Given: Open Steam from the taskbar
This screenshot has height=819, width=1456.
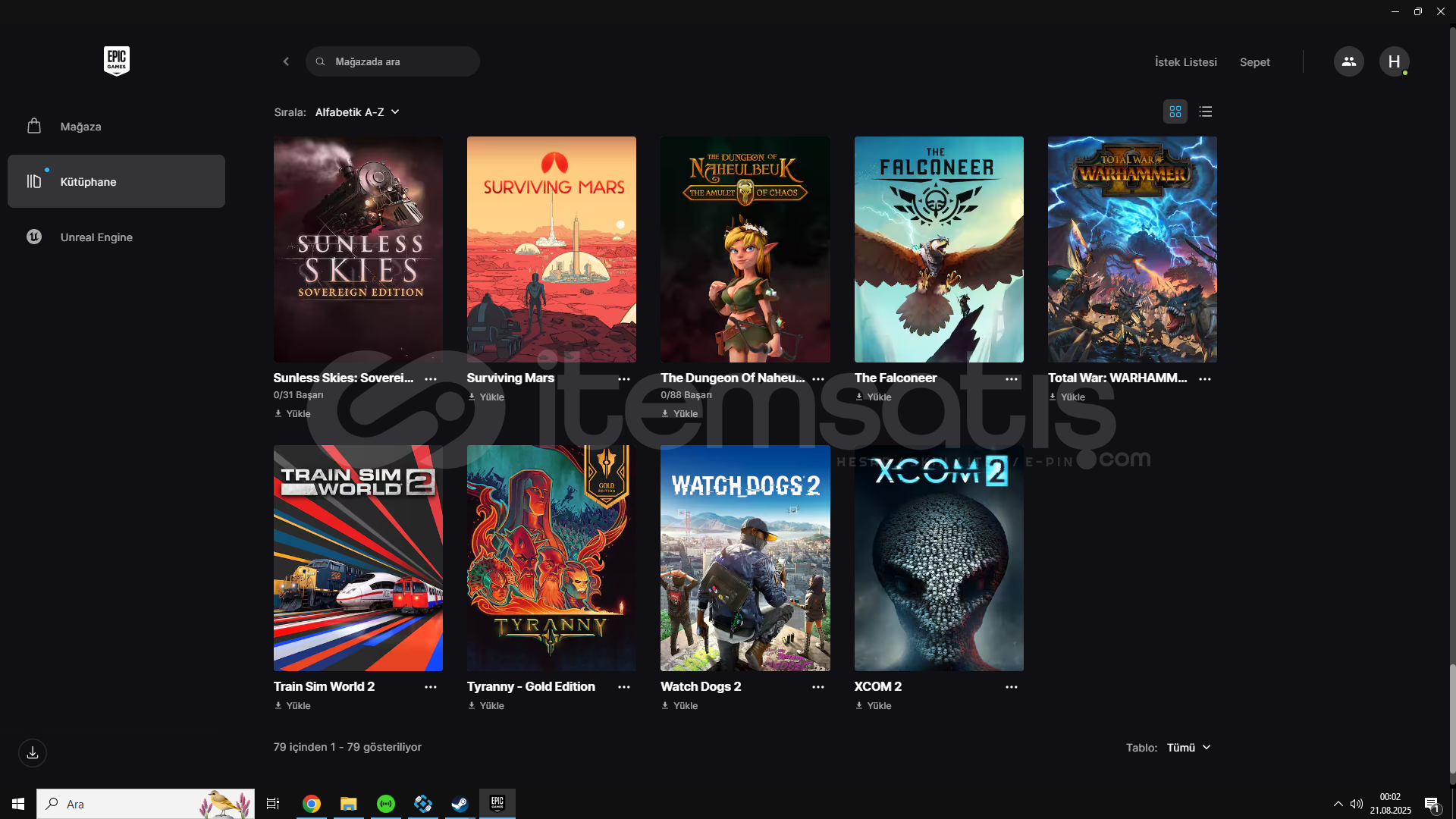Looking at the screenshot, I should (x=460, y=804).
